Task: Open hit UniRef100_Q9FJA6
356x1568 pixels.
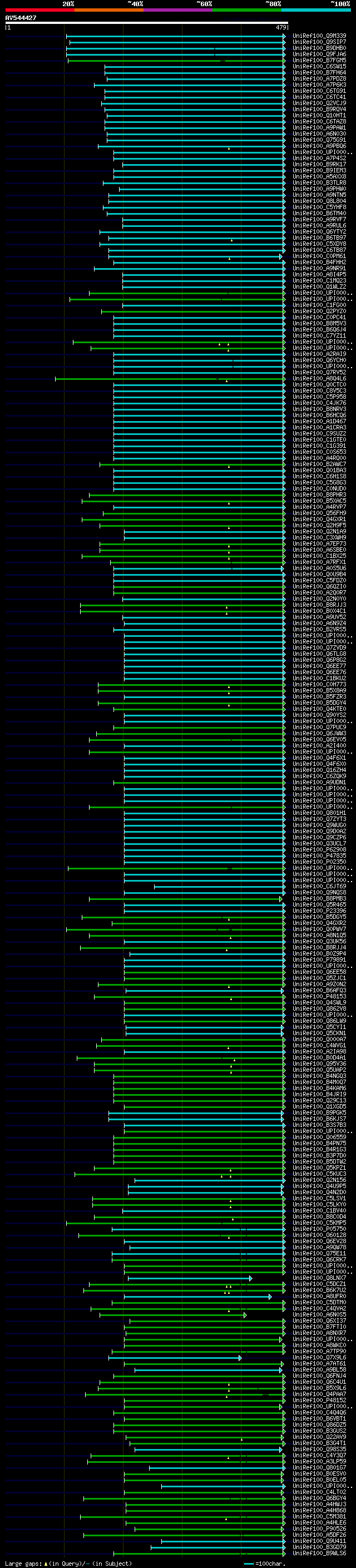Action: 319,54
